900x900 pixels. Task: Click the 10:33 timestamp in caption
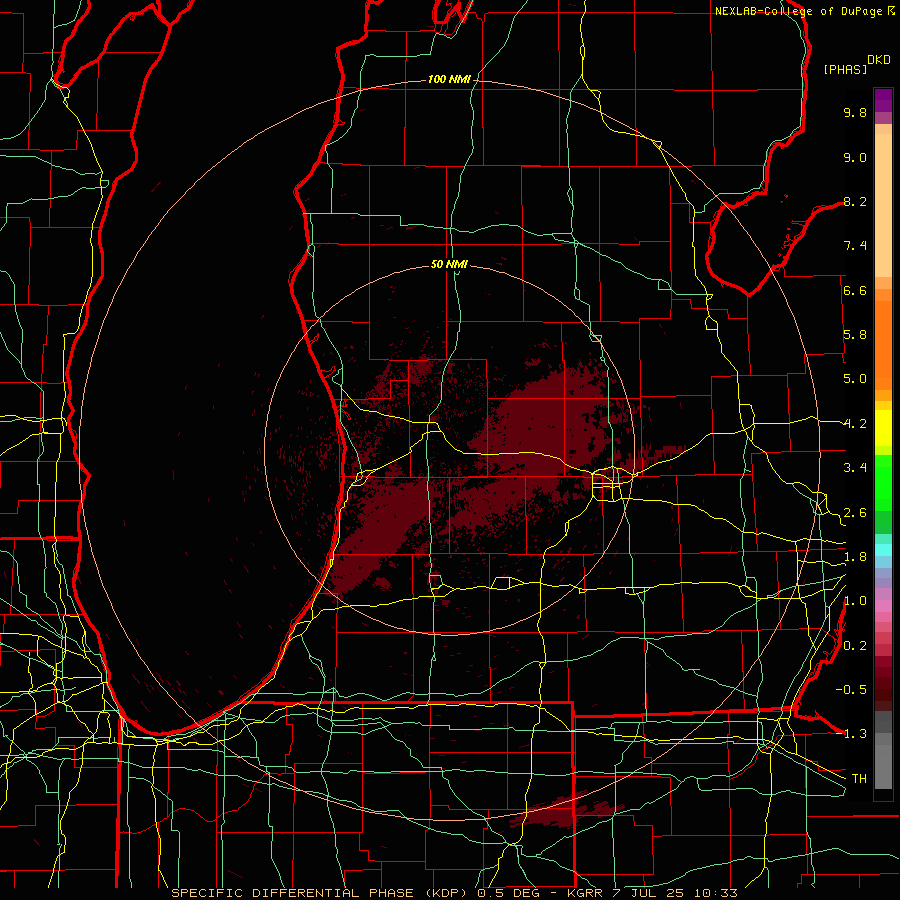click(715, 893)
